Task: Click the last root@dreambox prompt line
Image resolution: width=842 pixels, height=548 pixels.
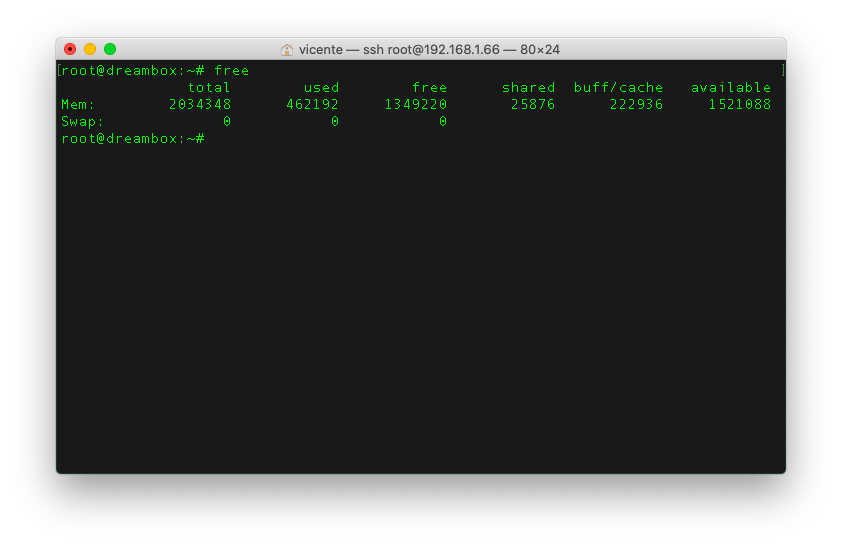Action: tap(132, 138)
